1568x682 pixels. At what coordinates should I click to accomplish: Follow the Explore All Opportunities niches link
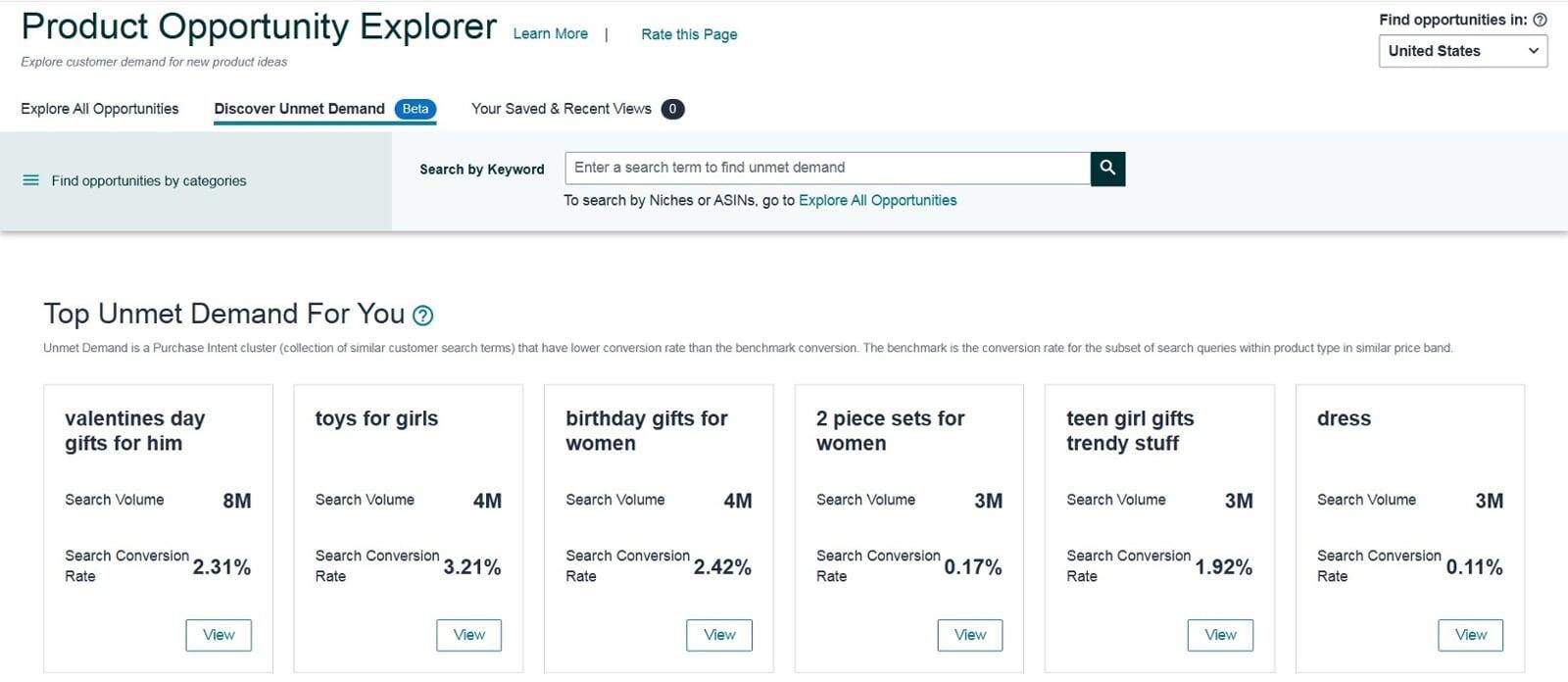click(x=877, y=200)
